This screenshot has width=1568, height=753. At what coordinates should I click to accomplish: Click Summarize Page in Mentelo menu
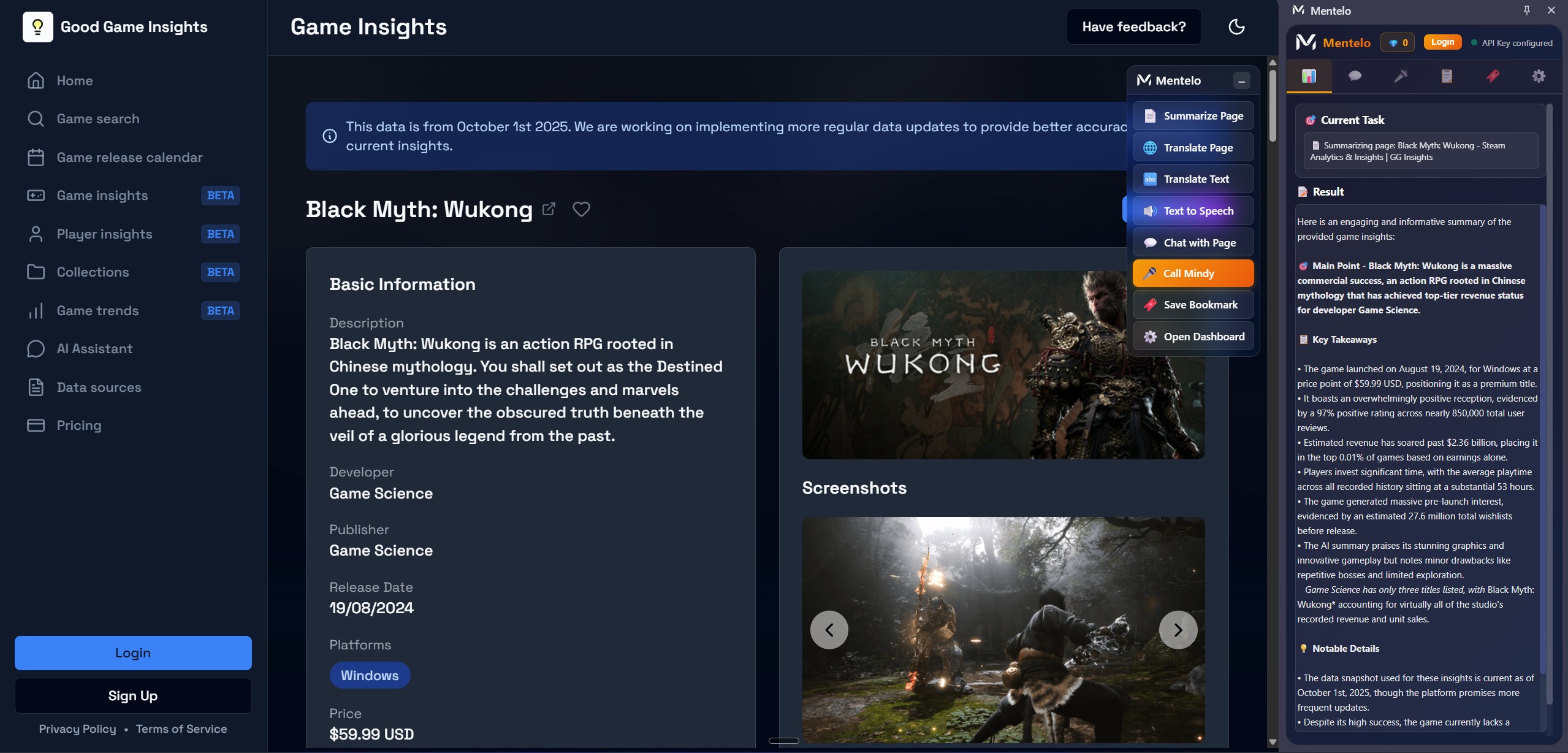pyautogui.click(x=1193, y=116)
